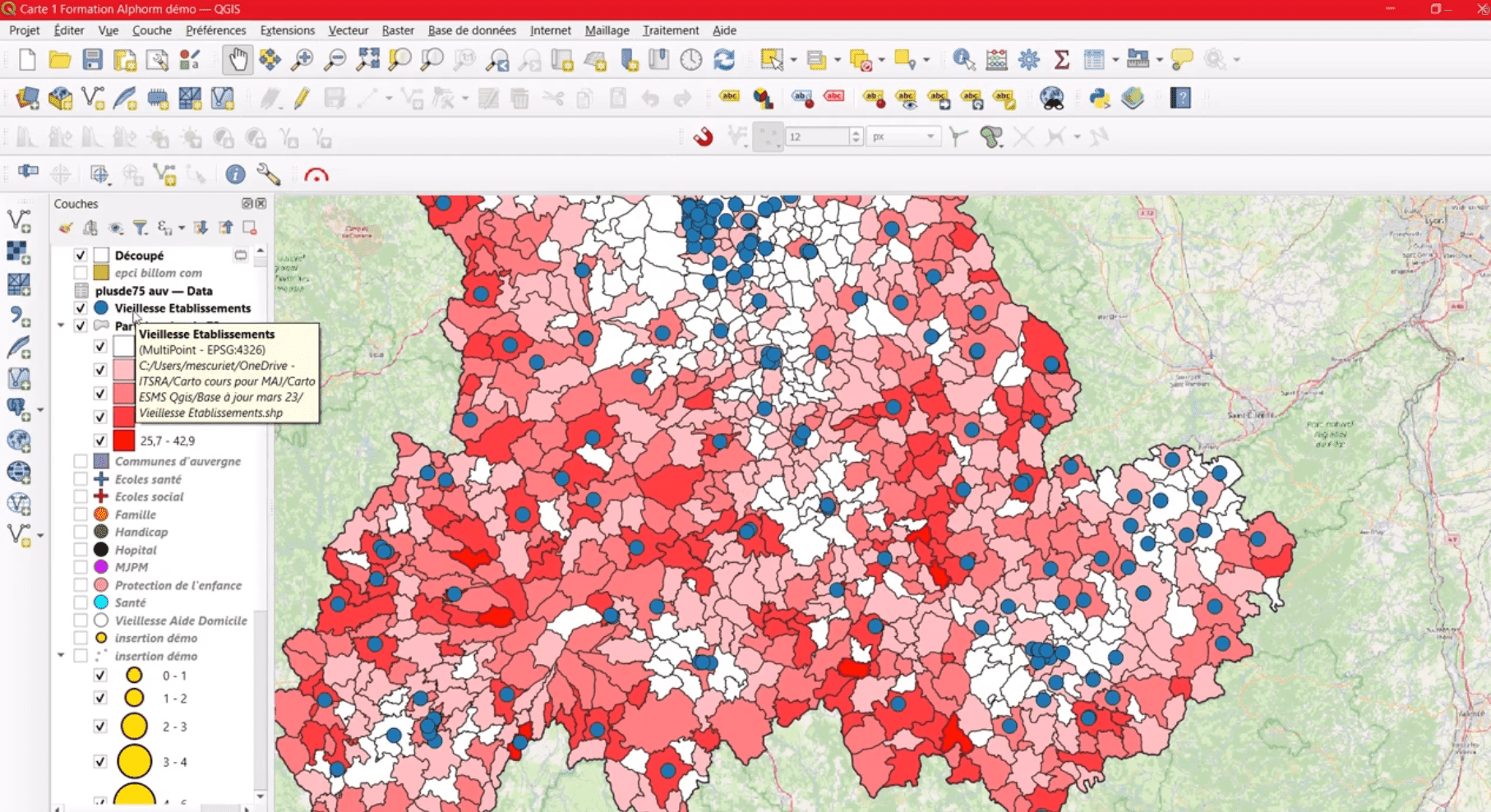This screenshot has width=1491, height=812.
Task: Enable snapping with the red magnet icon
Action: [x=703, y=136]
